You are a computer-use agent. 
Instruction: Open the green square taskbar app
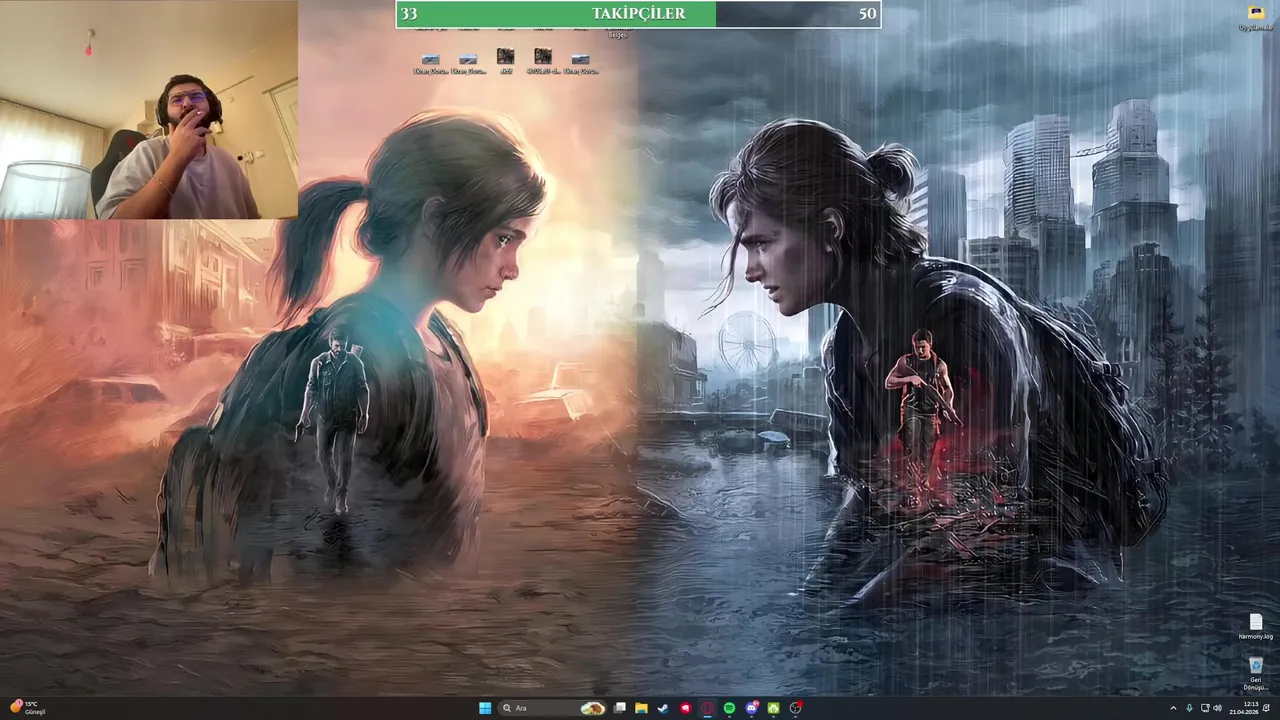tap(774, 708)
